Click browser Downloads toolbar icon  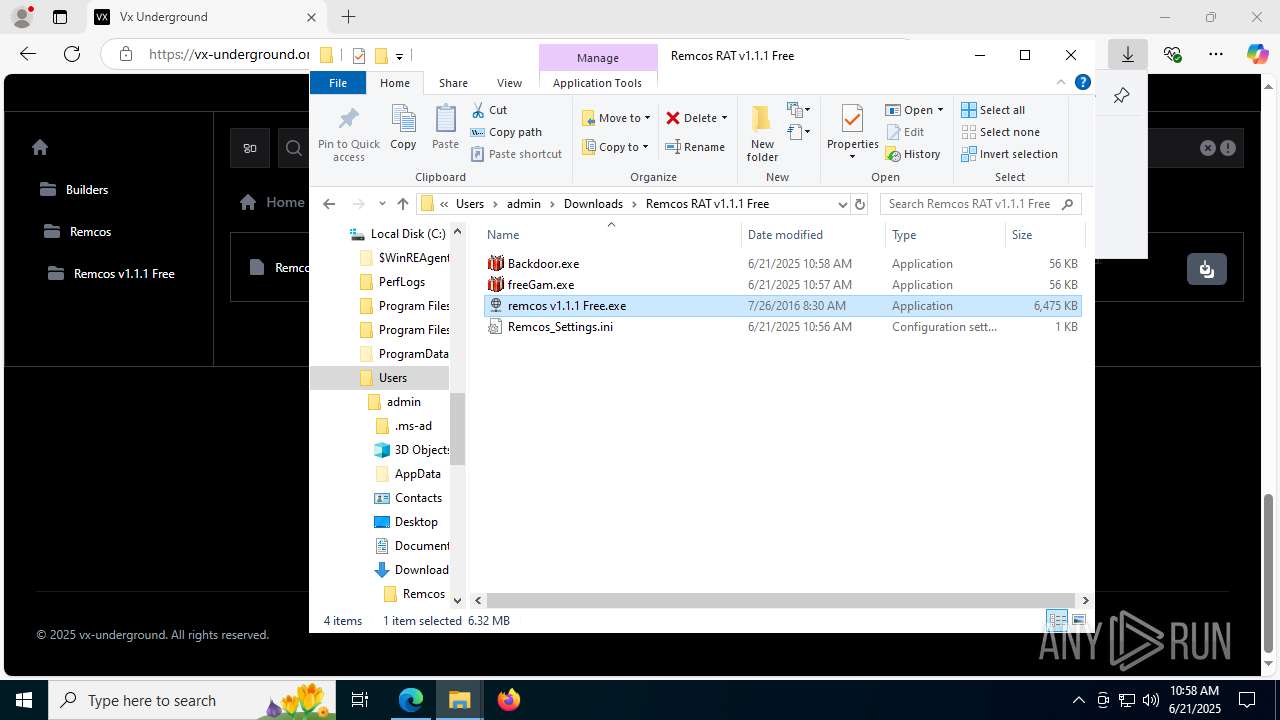[x=1127, y=54]
